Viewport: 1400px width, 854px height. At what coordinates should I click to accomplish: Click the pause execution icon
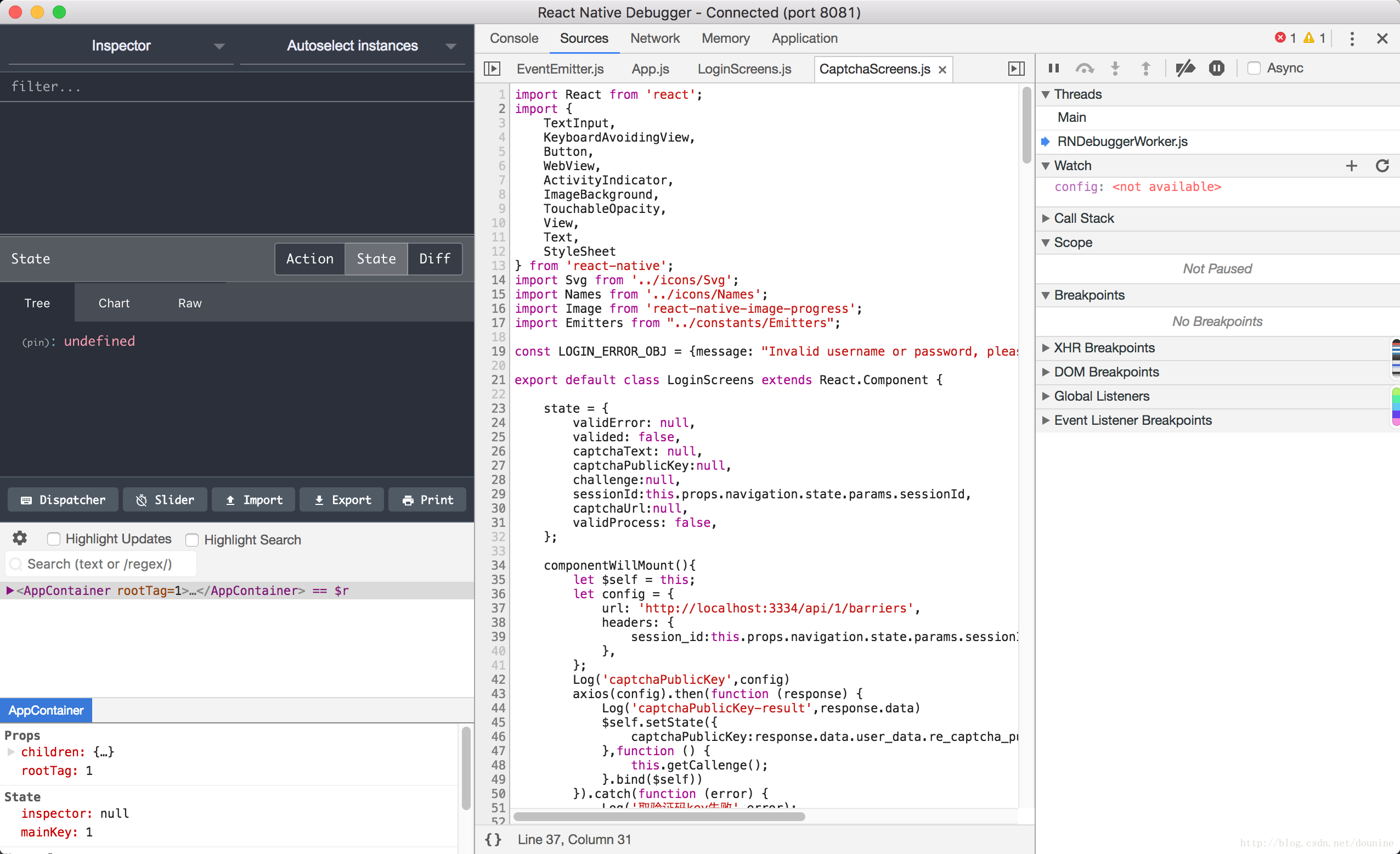coord(1055,68)
